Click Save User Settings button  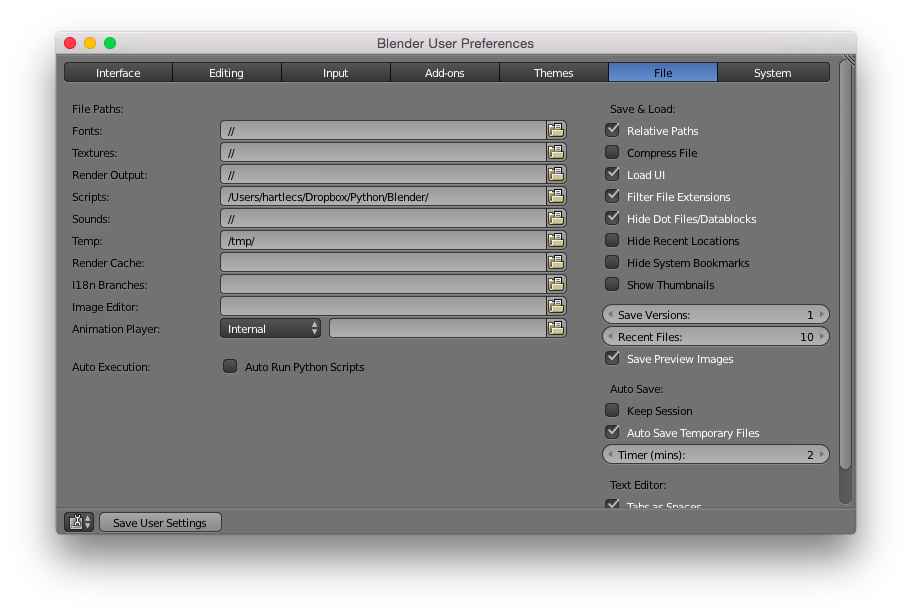[160, 522]
